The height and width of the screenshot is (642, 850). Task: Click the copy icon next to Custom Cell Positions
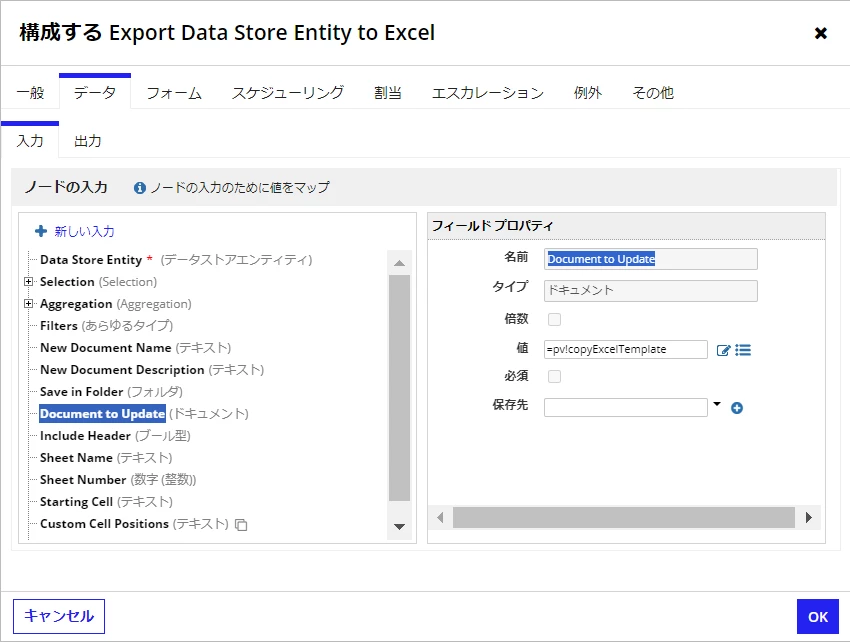coord(241,524)
